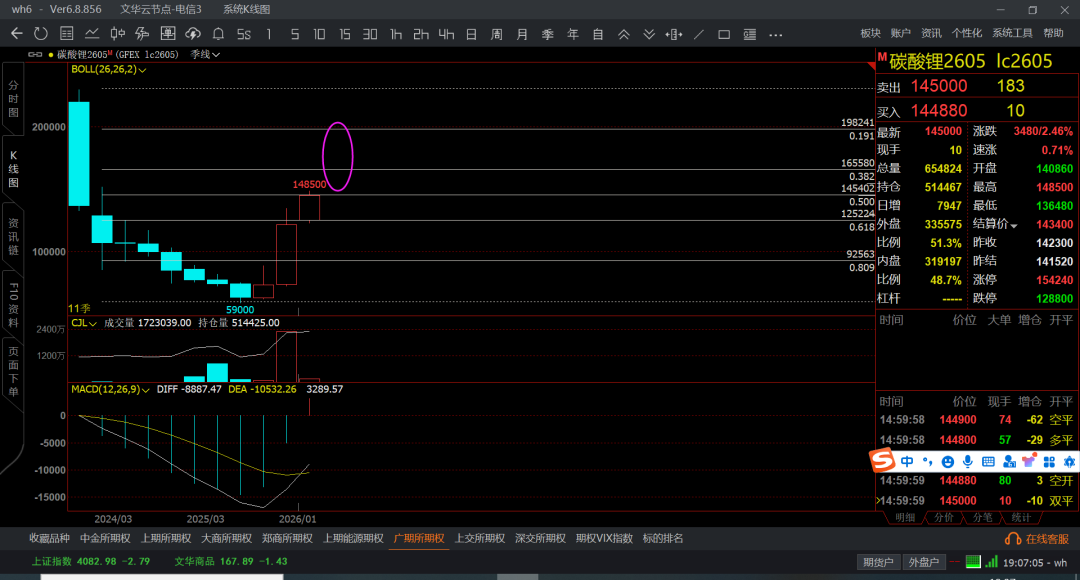Switch to quarterly K-line (季)
The width and height of the screenshot is (1080, 580).
click(x=548, y=34)
